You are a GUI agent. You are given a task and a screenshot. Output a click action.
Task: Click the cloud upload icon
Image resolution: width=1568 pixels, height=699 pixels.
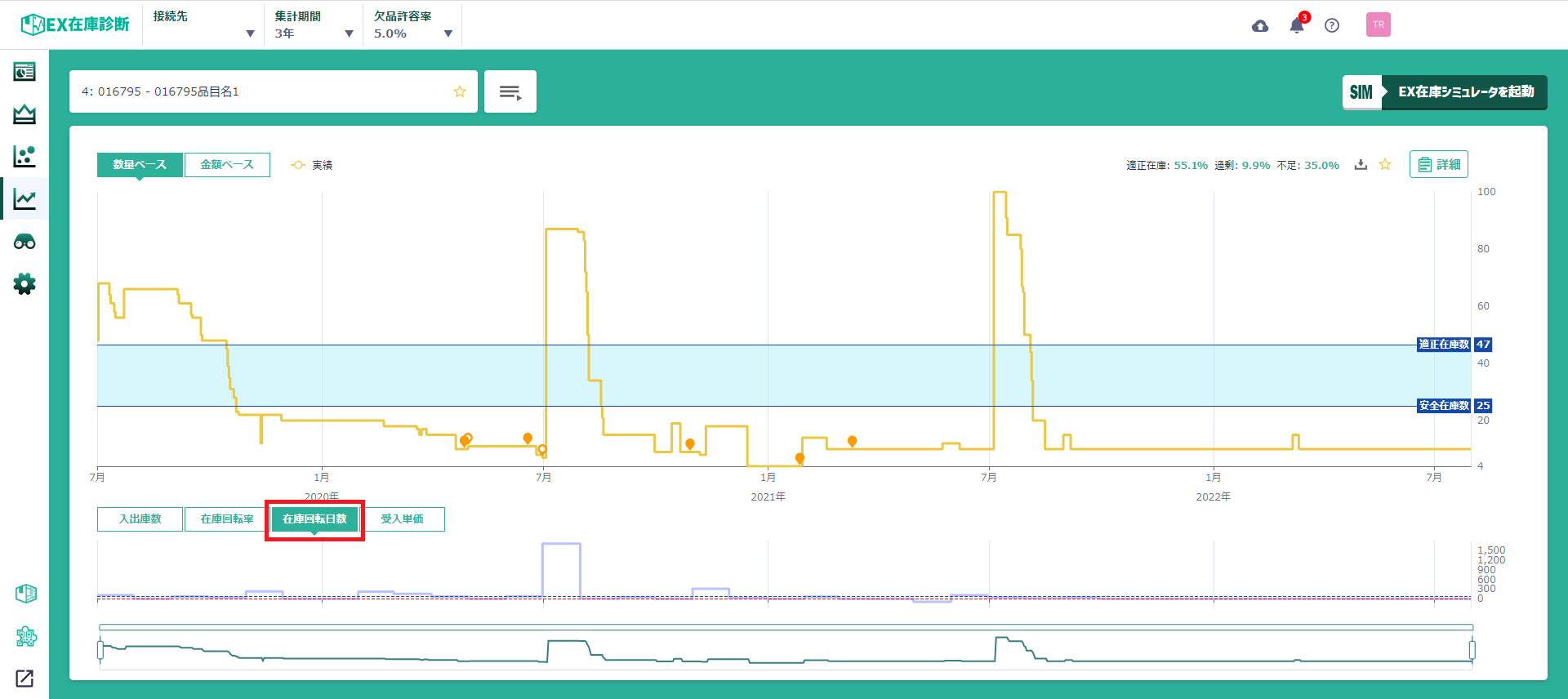[1260, 26]
